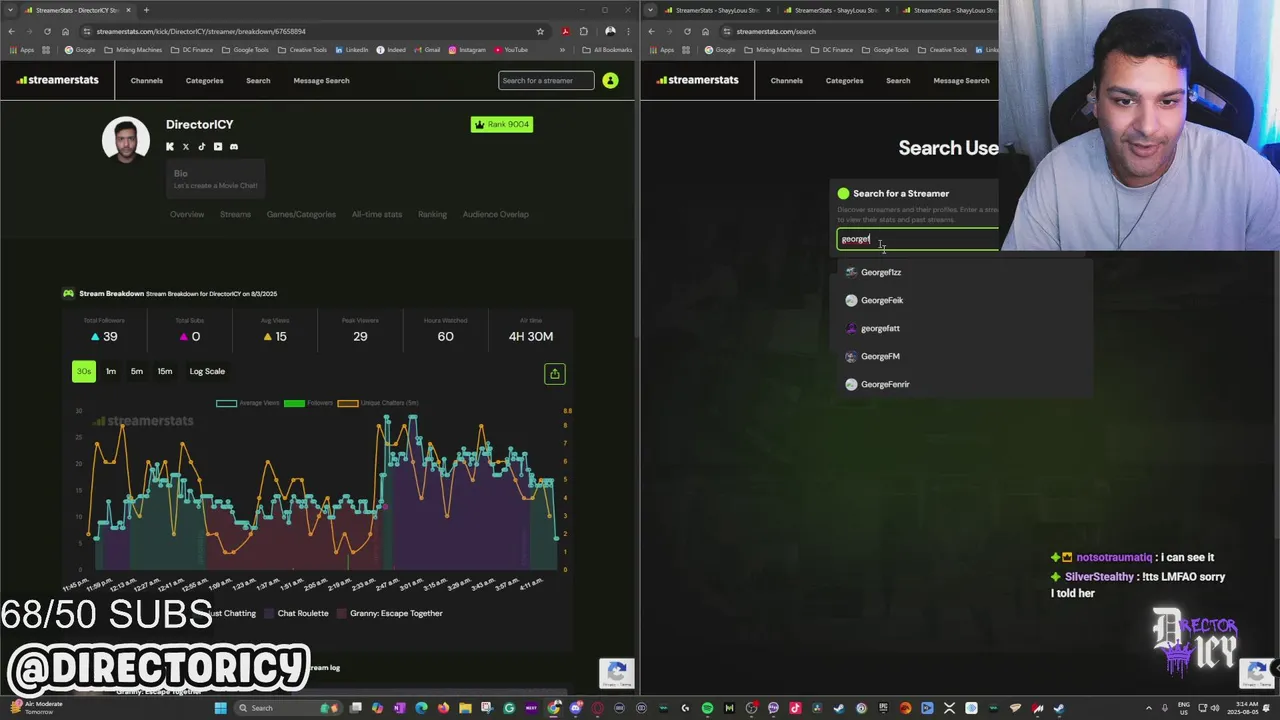This screenshot has width=1280, height=720.
Task: Click the Rank 9004 badge
Action: [x=502, y=124]
